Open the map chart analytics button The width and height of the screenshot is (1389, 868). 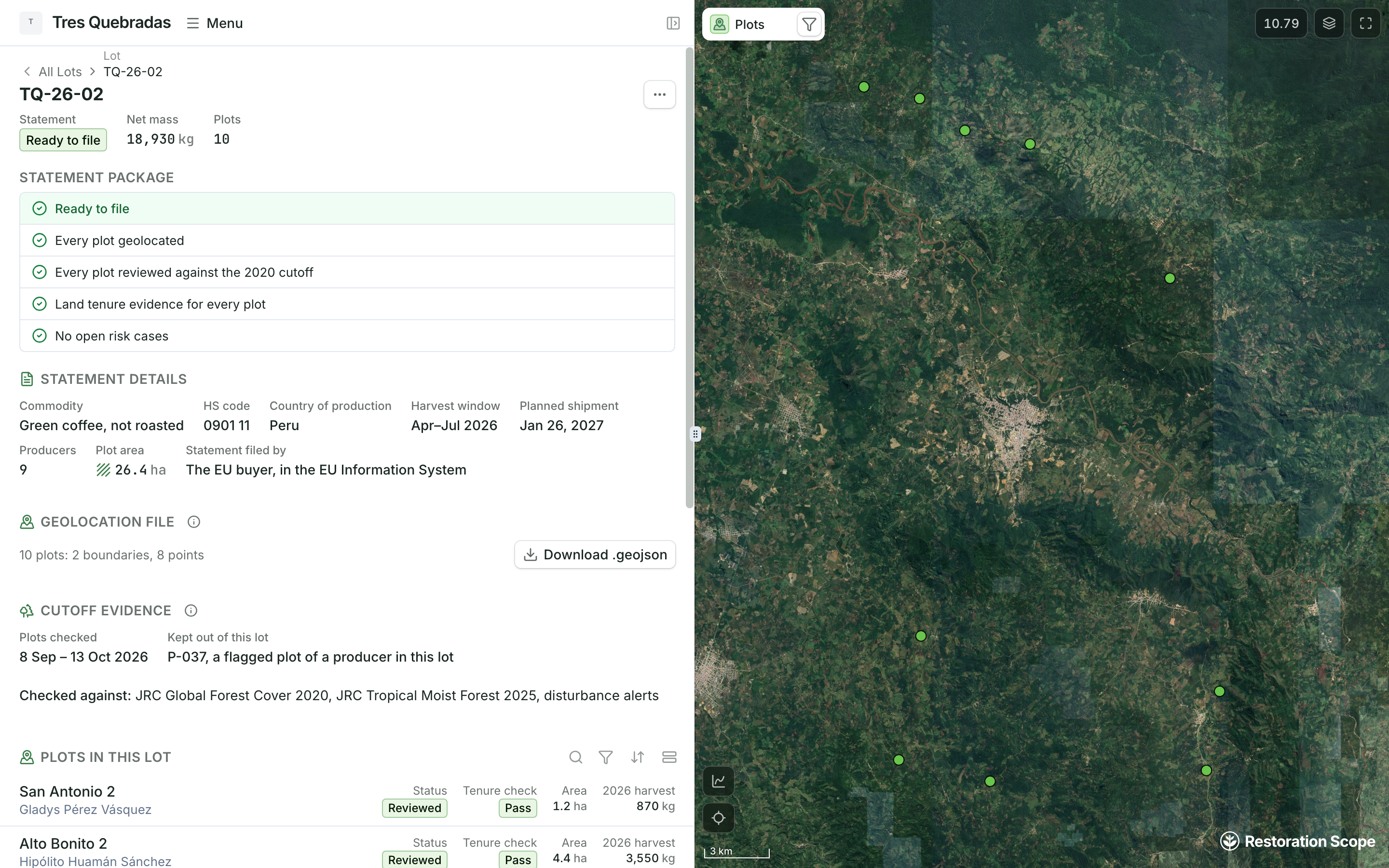718,781
